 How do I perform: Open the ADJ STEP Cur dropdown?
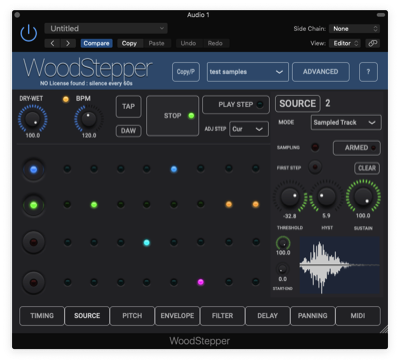pyautogui.click(x=249, y=129)
